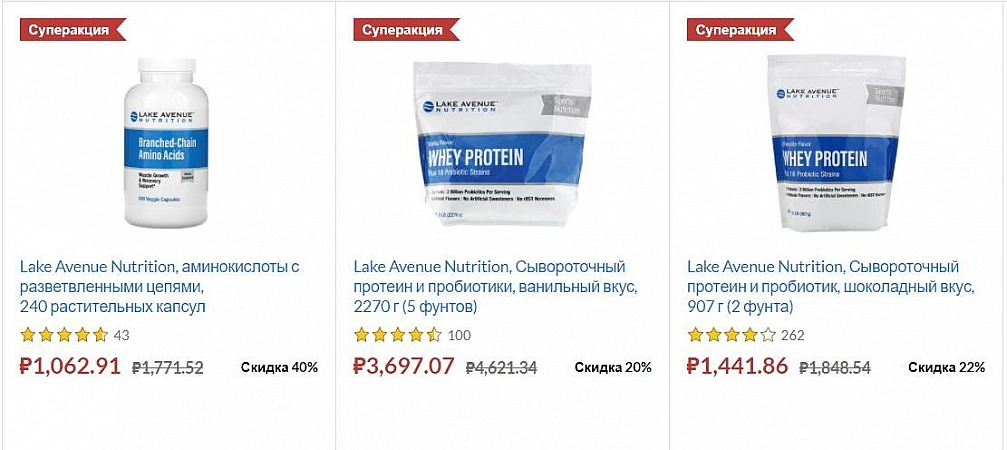Click the star rating for chocolate whey protein
1007x450 pixels.
[x=732, y=335]
